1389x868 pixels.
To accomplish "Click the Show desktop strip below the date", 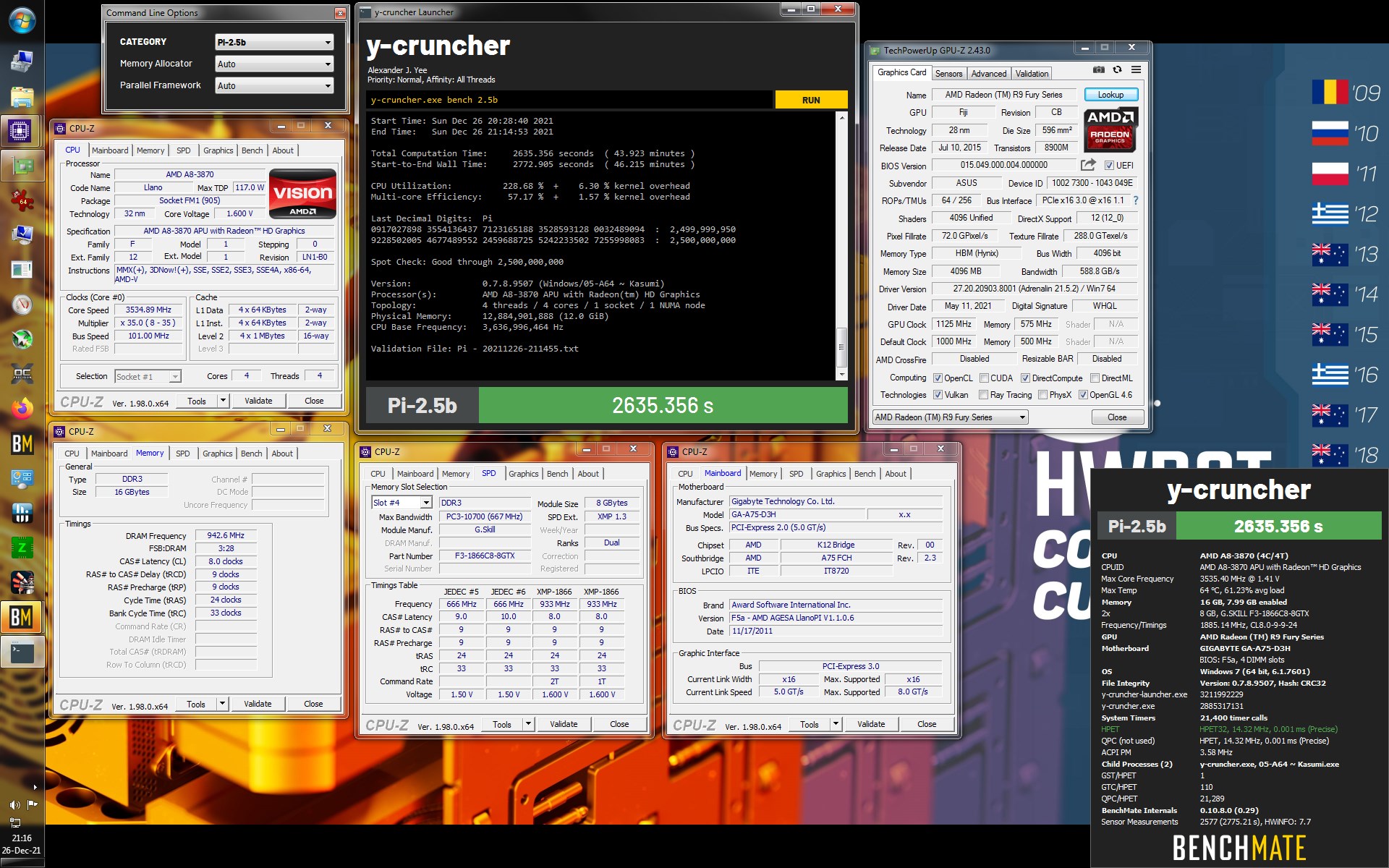I will coord(22,863).
